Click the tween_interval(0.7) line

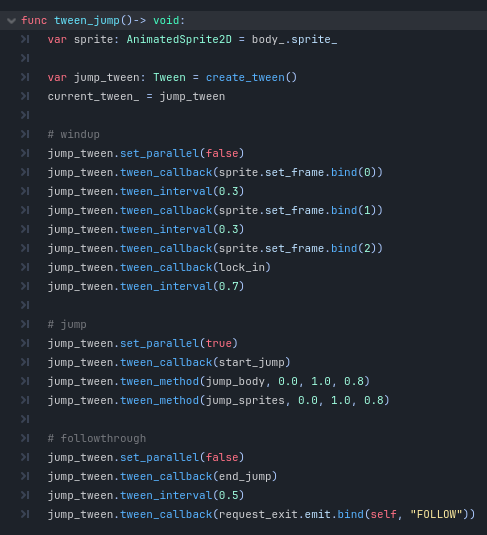pos(146,286)
